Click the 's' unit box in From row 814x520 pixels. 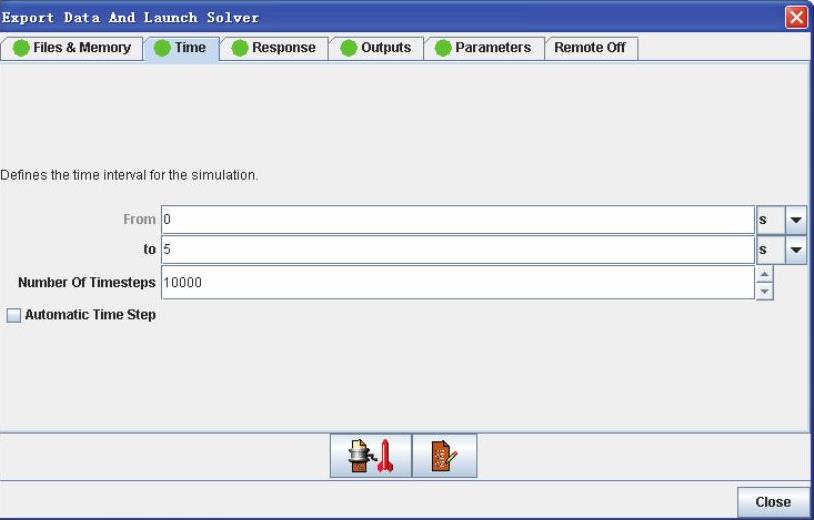pyautogui.click(x=769, y=220)
